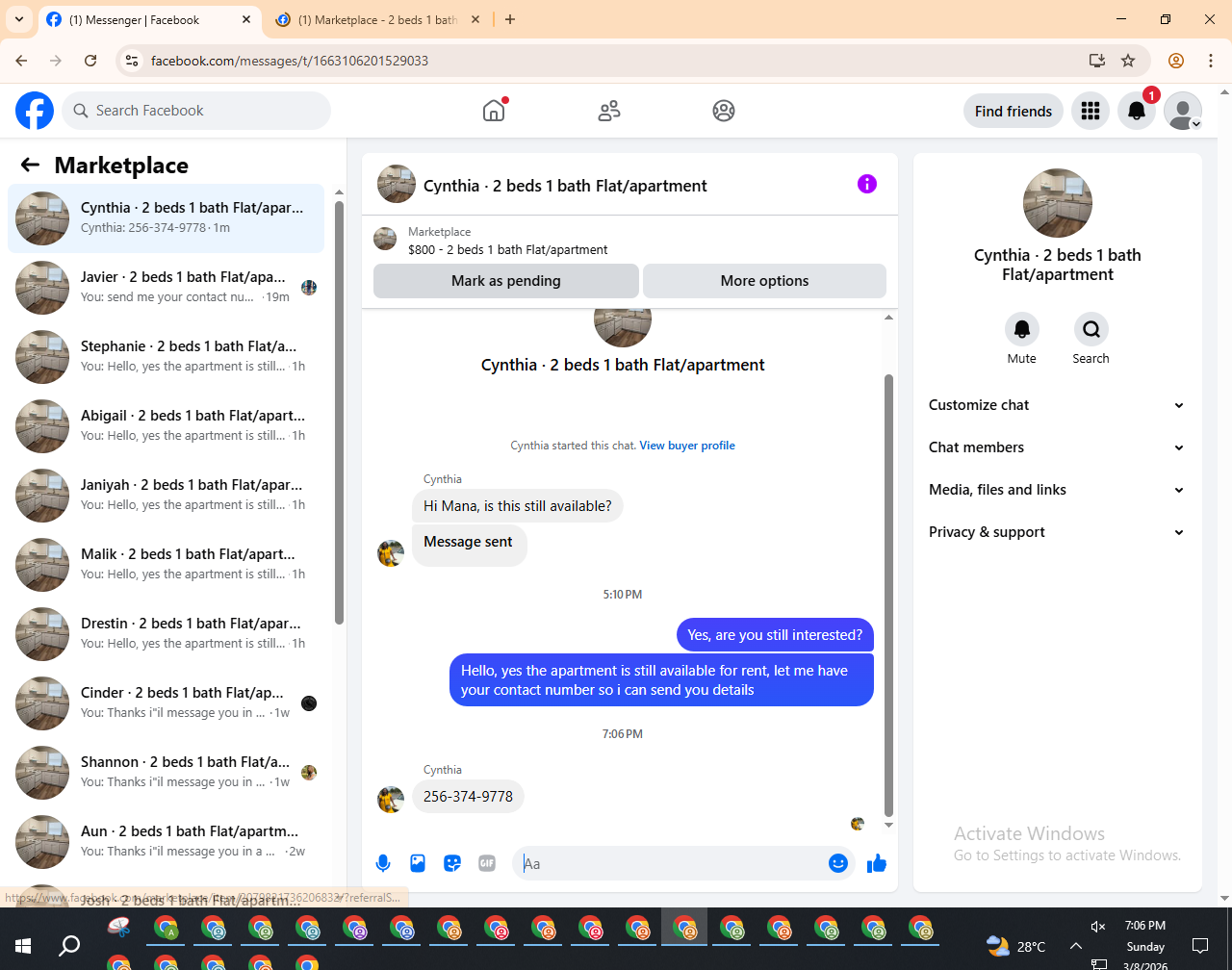Expand Chat members section

pyautogui.click(x=1058, y=447)
